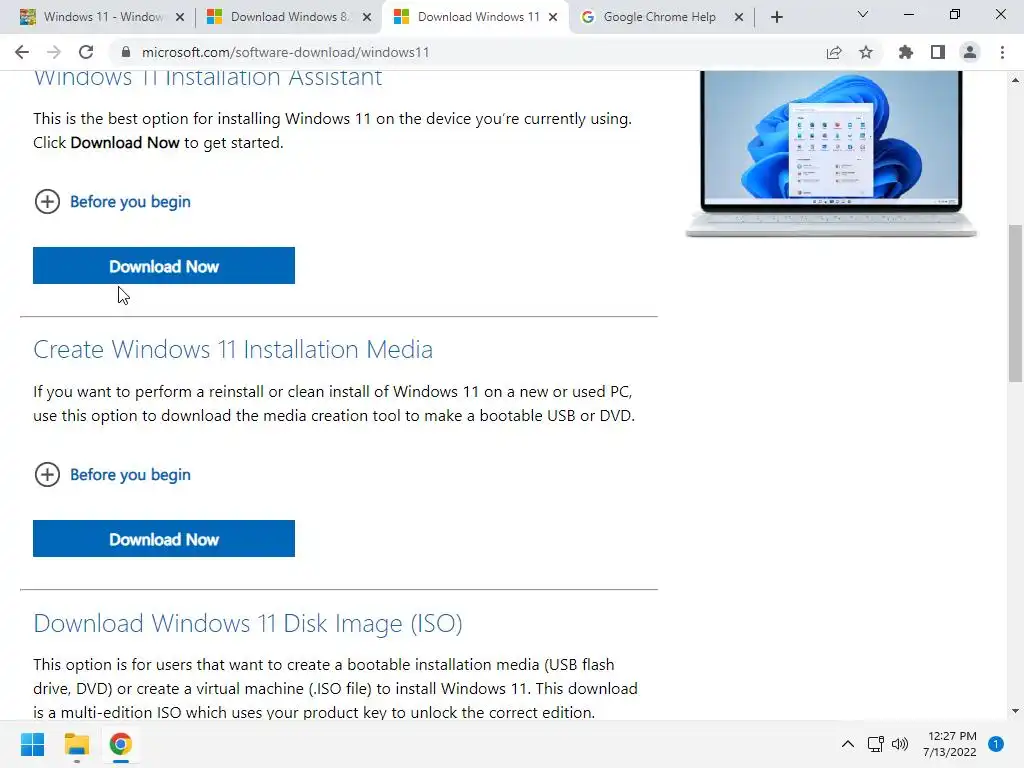Close the Download Windows 8 tab

click(x=367, y=17)
